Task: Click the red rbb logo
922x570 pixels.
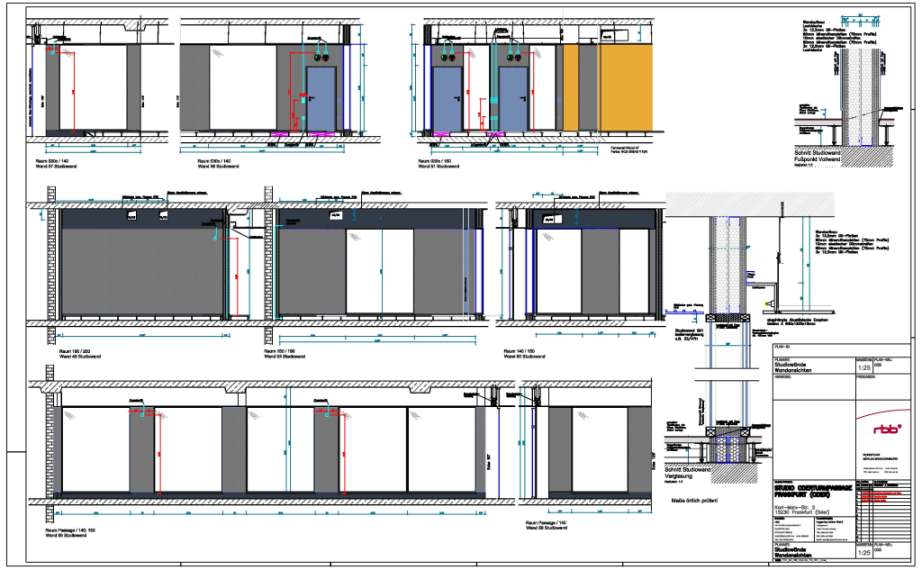Action: point(885,429)
